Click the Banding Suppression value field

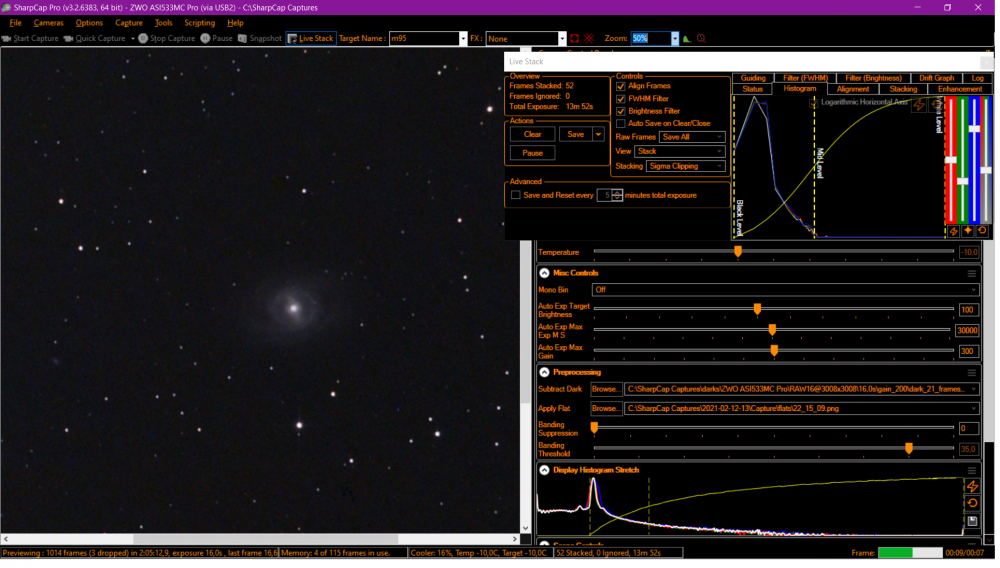click(968, 429)
